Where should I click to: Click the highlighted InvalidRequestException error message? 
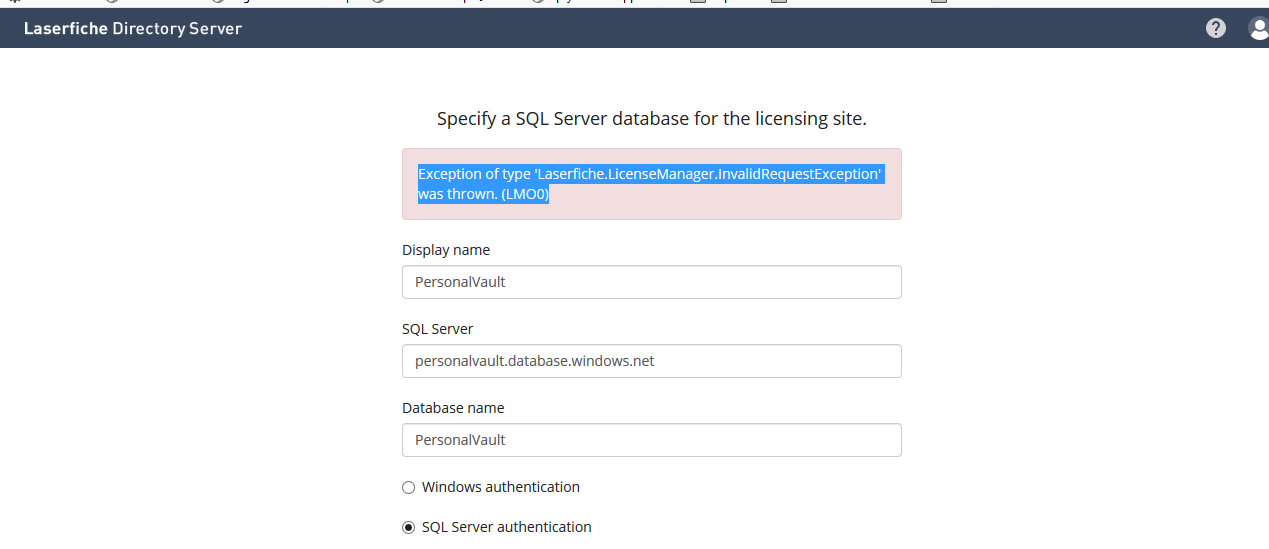[x=650, y=184]
